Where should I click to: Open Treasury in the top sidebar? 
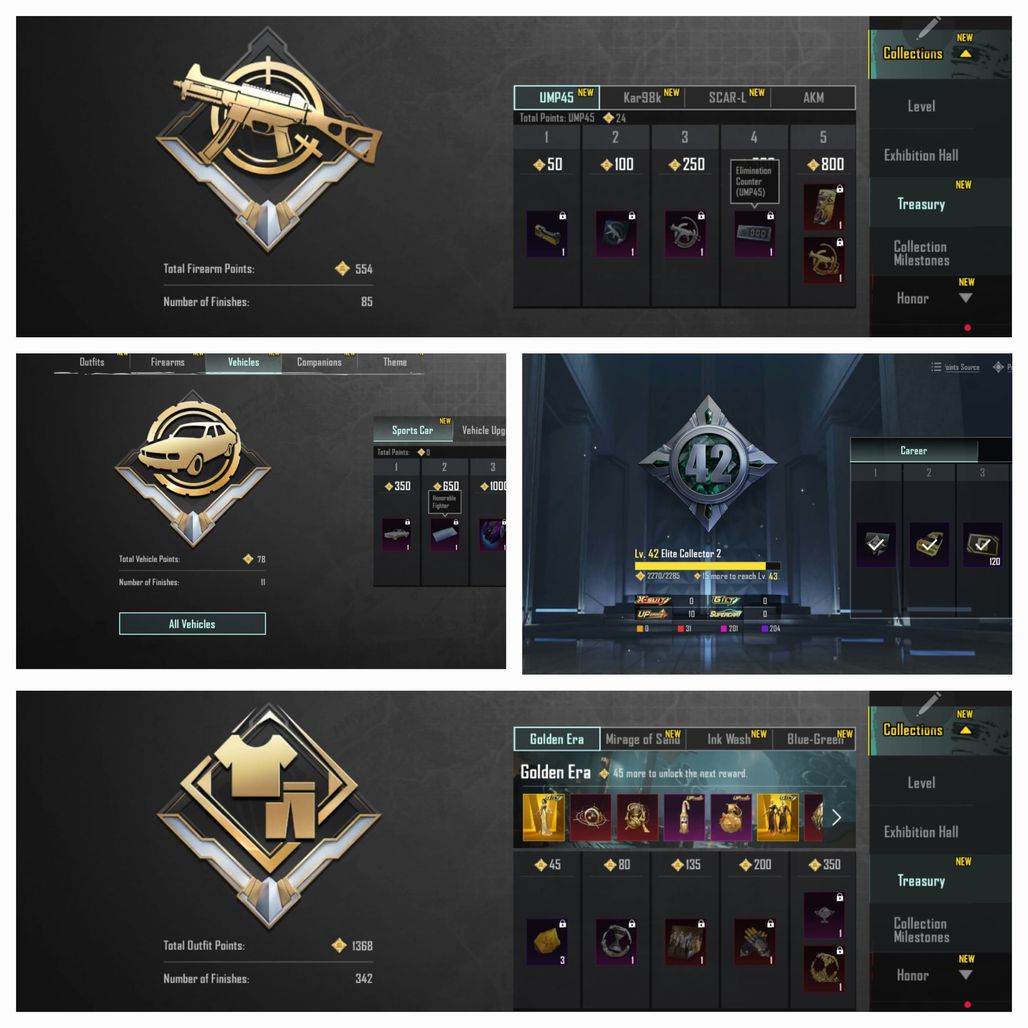[x=921, y=204]
